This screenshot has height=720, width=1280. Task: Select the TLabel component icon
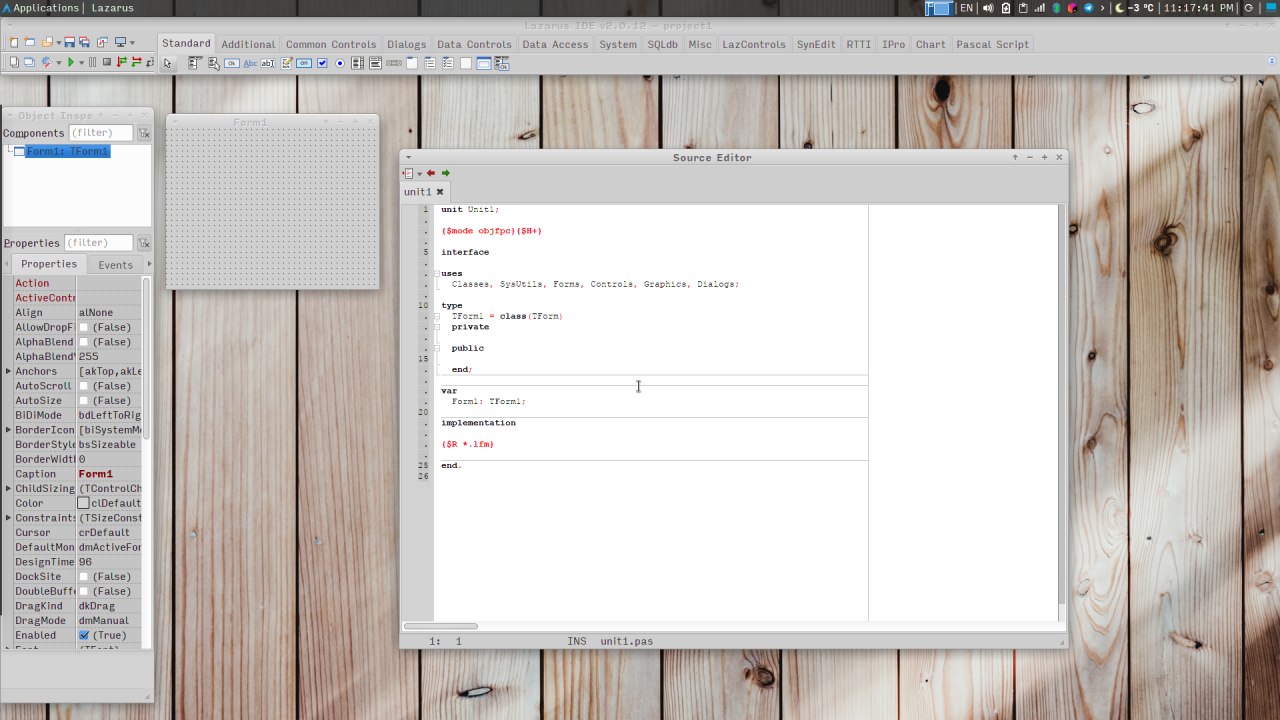[x=250, y=63]
